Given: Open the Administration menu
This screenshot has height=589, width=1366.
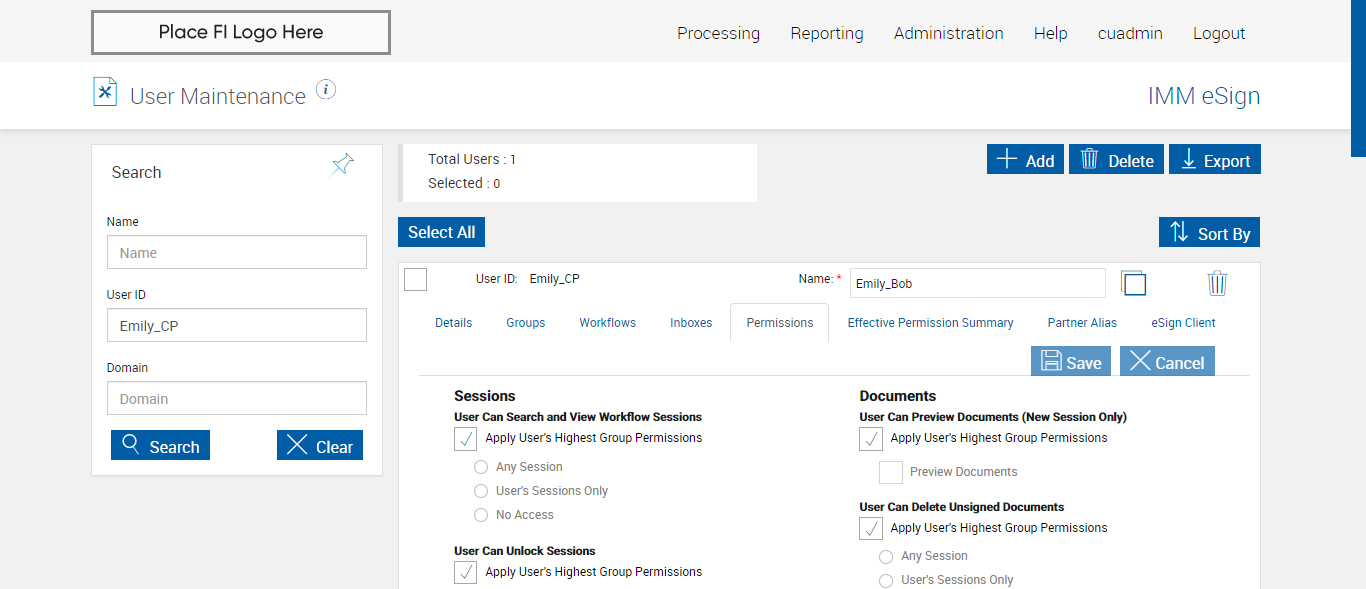Looking at the screenshot, I should tap(948, 33).
